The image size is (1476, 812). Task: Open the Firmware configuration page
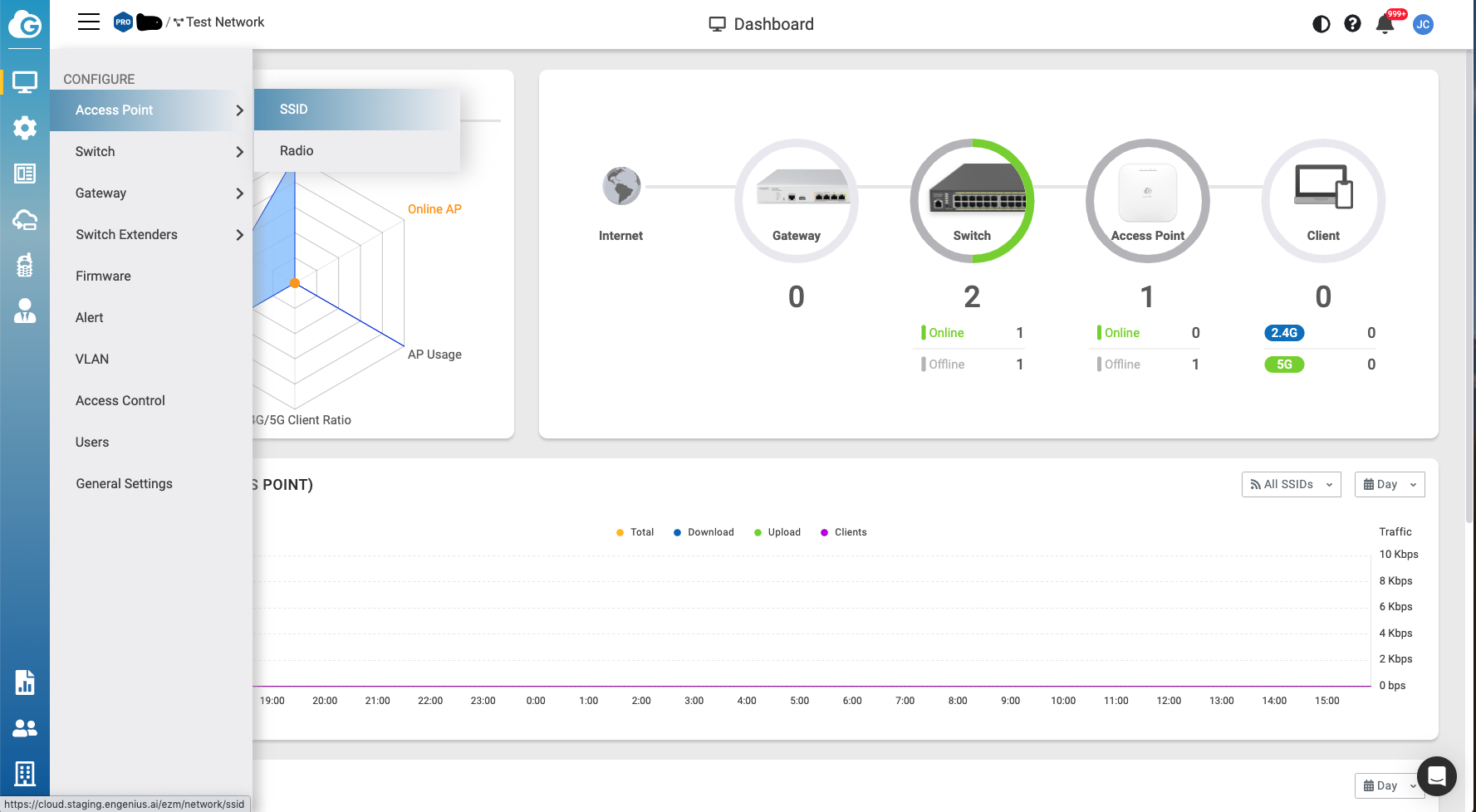pos(103,276)
